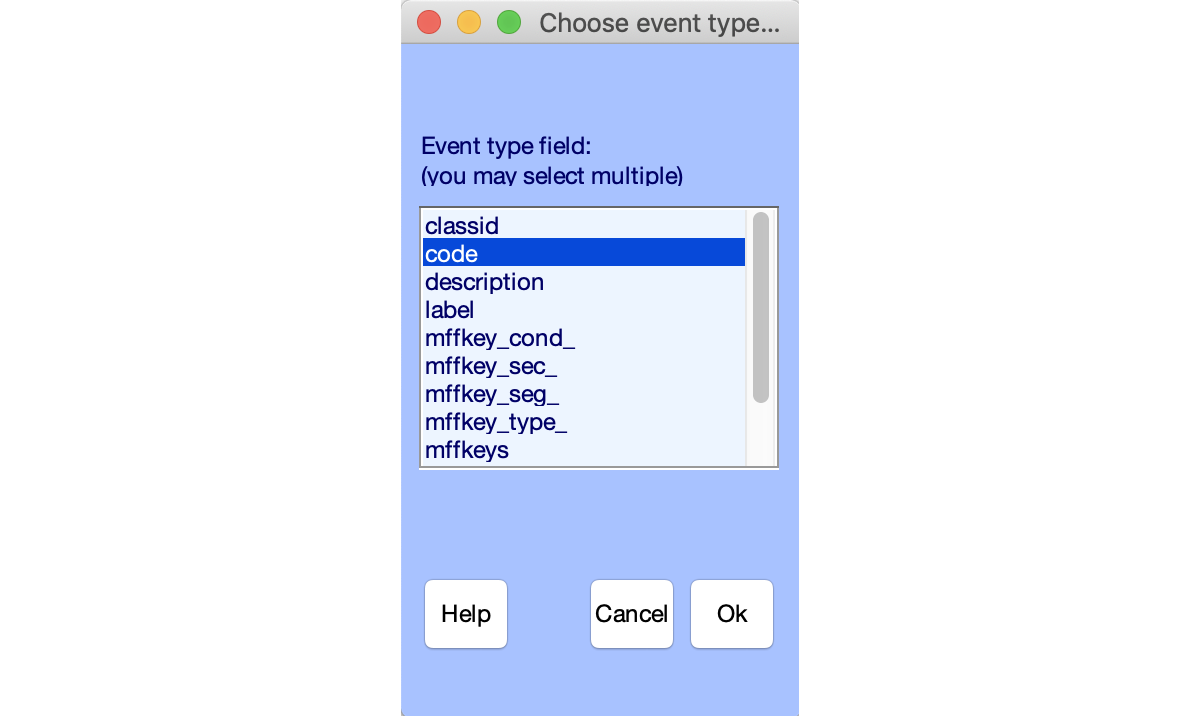Click the "Event type field:" label
This screenshot has width=1200, height=716.
click(x=507, y=146)
